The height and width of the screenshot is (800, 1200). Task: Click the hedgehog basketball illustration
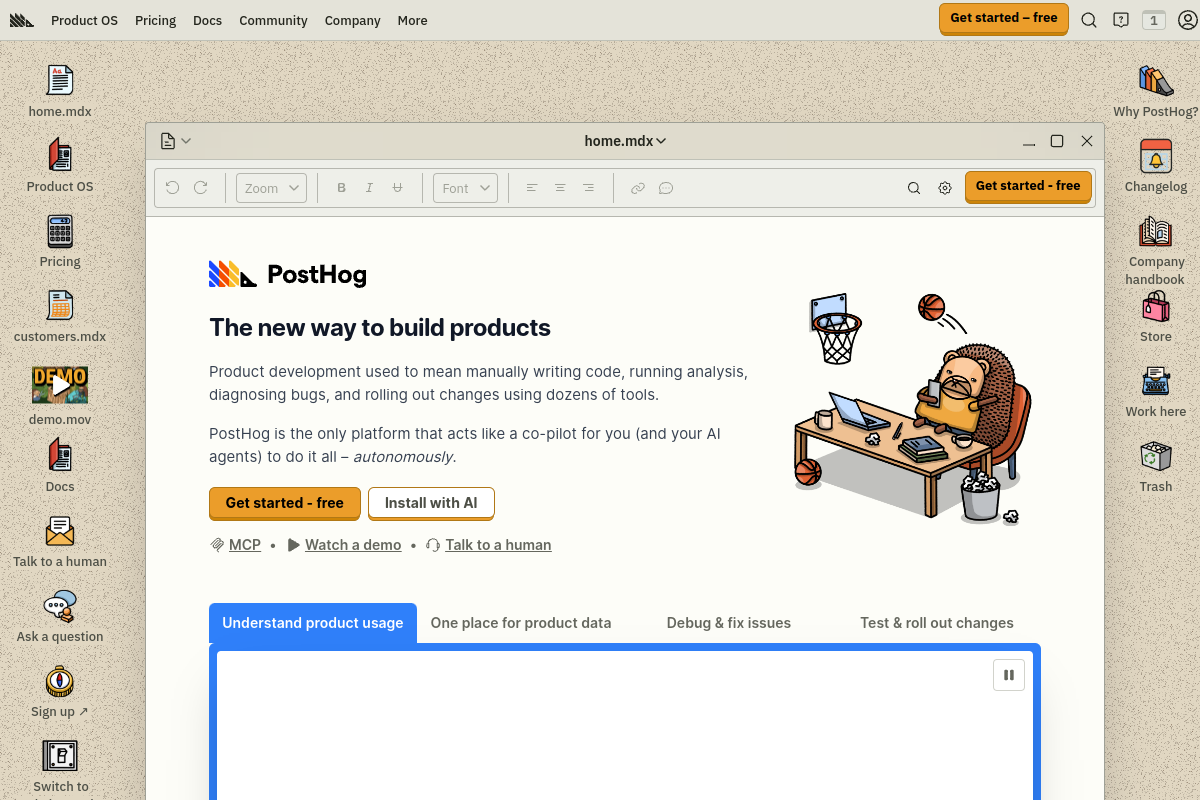[x=912, y=408]
